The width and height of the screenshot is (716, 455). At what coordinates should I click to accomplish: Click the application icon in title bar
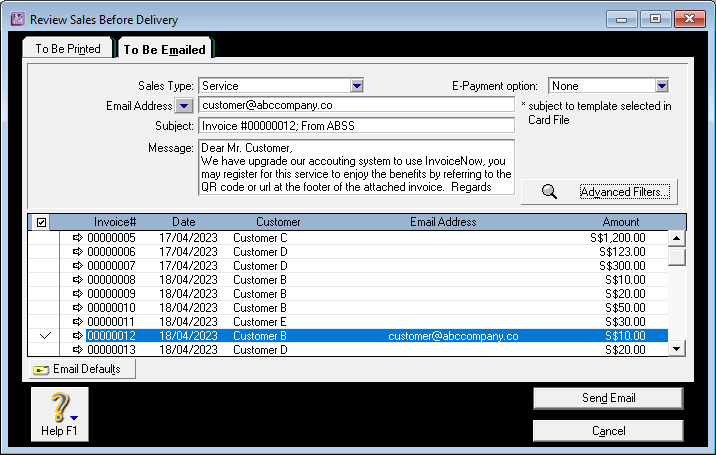click(x=14, y=17)
